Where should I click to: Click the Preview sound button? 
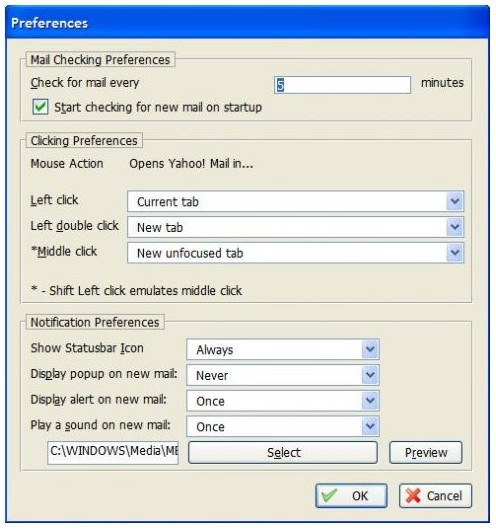coord(426,452)
